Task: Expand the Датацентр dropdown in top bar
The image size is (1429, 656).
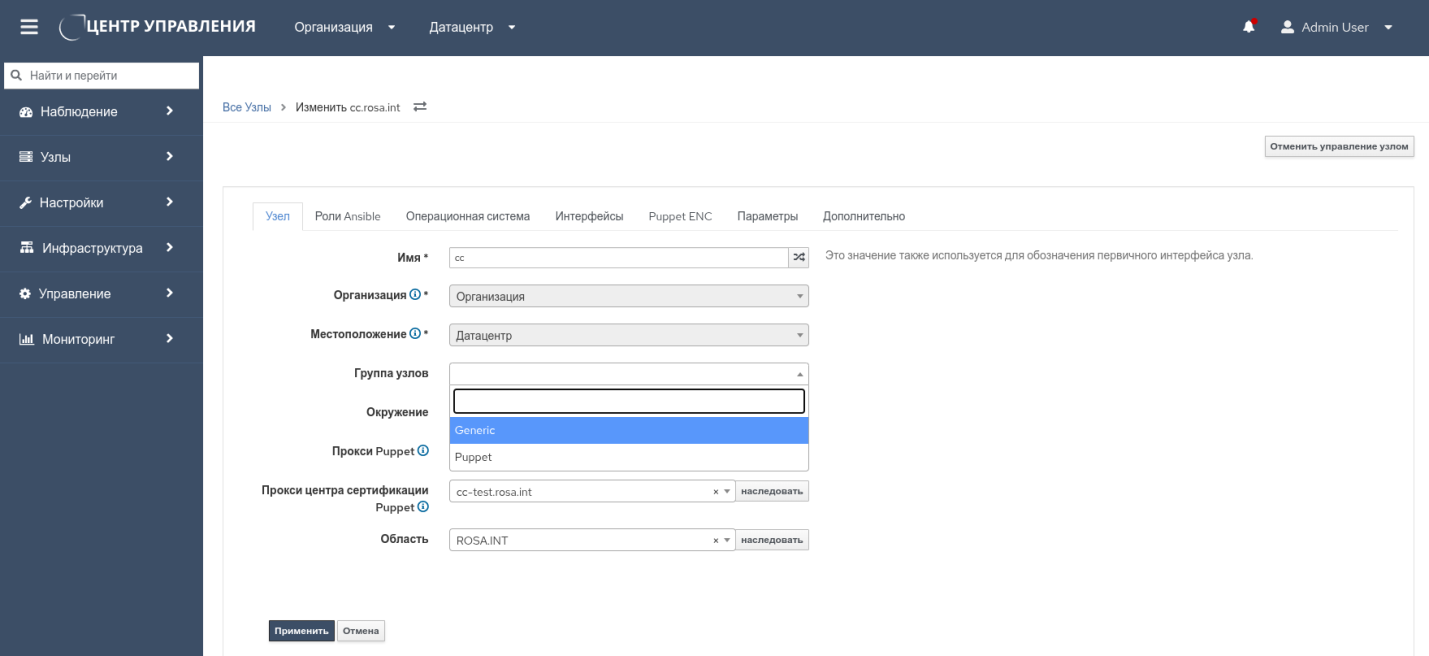Action: coord(472,27)
